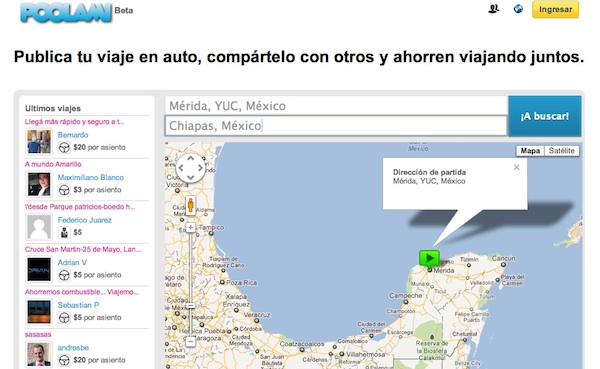Click the Street View pegman icon
This screenshot has width=600, height=369.
coord(191,205)
